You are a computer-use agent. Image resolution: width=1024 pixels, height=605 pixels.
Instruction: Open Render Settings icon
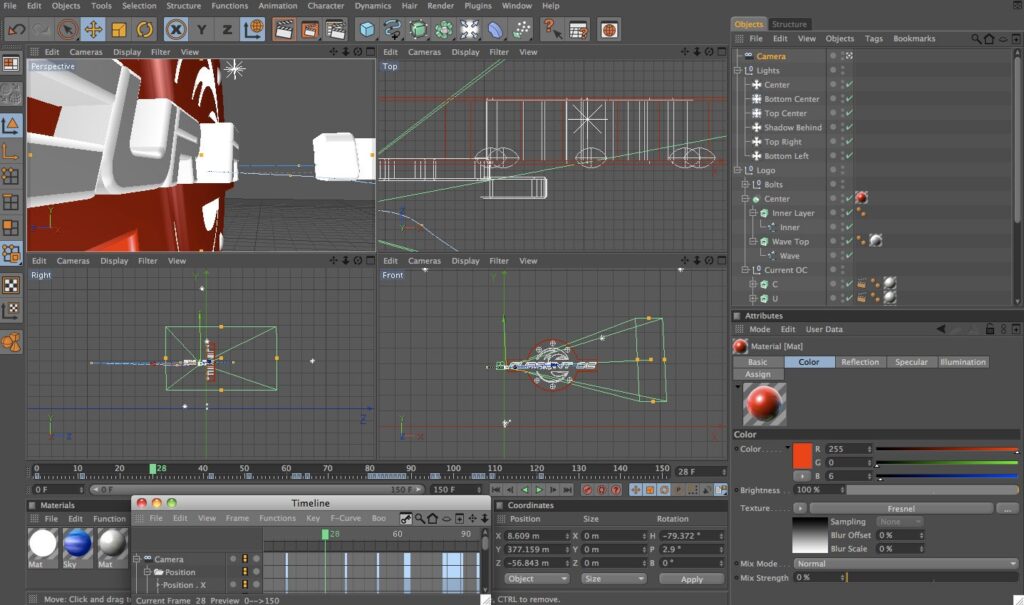336,29
